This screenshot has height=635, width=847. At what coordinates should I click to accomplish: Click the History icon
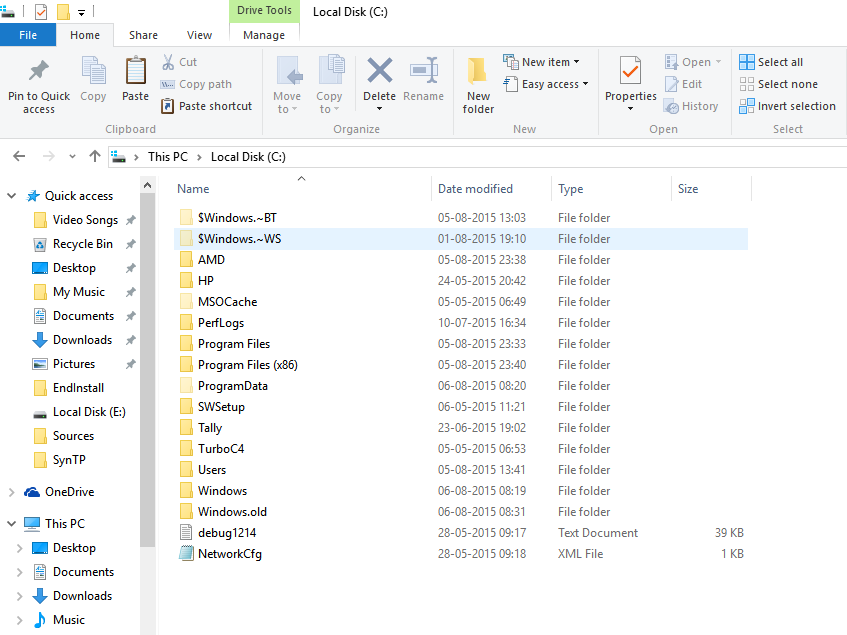(x=671, y=106)
